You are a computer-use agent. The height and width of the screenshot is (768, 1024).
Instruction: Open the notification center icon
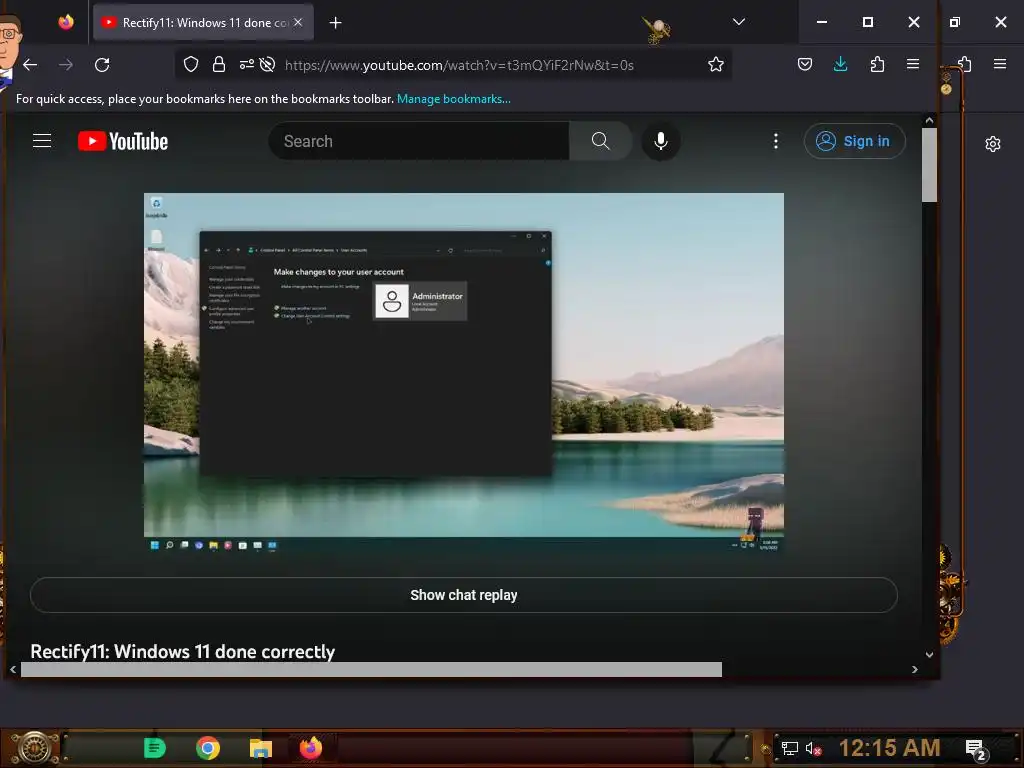coord(976,749)
